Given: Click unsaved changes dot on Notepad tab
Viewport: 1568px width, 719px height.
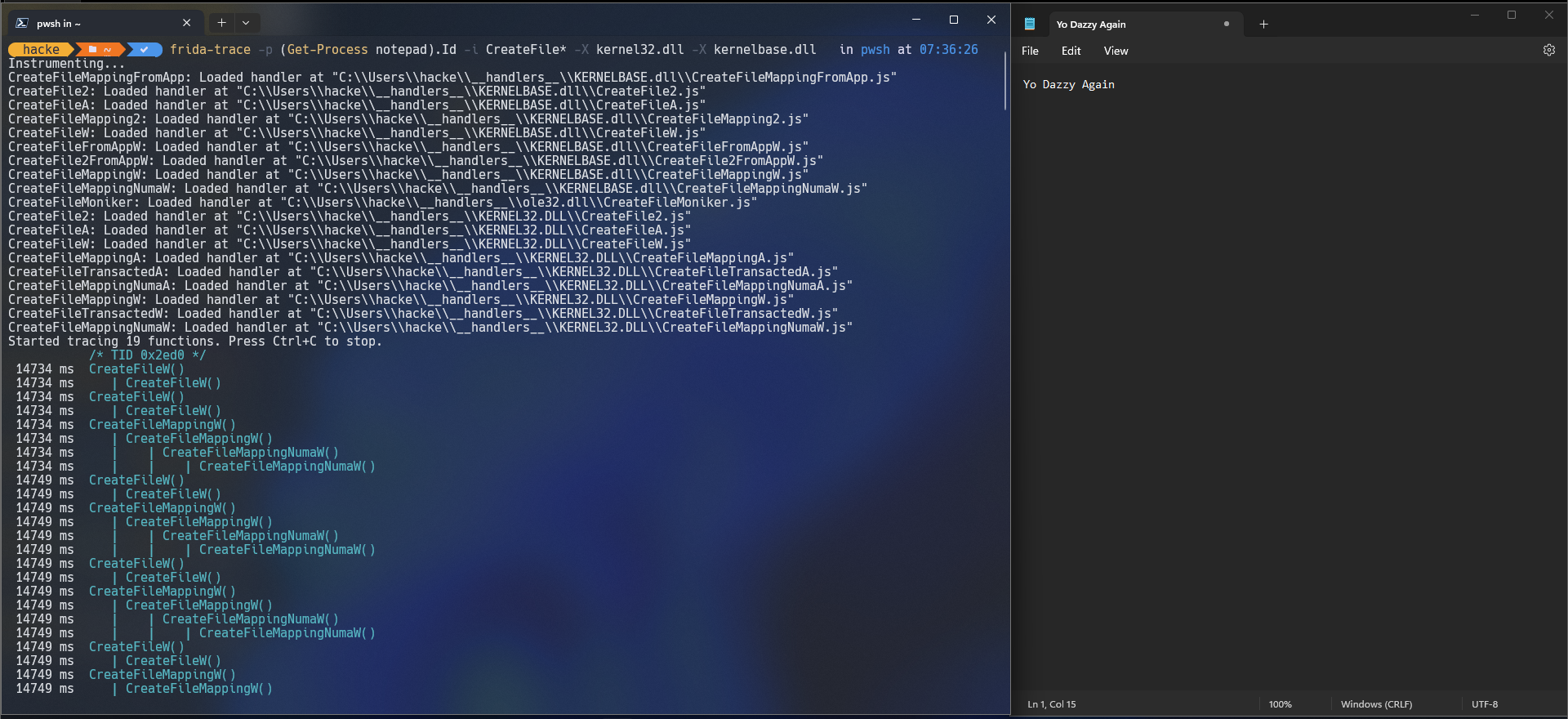Looking at the screenshot, I should pyautogui.click(x=1226, y=24).
